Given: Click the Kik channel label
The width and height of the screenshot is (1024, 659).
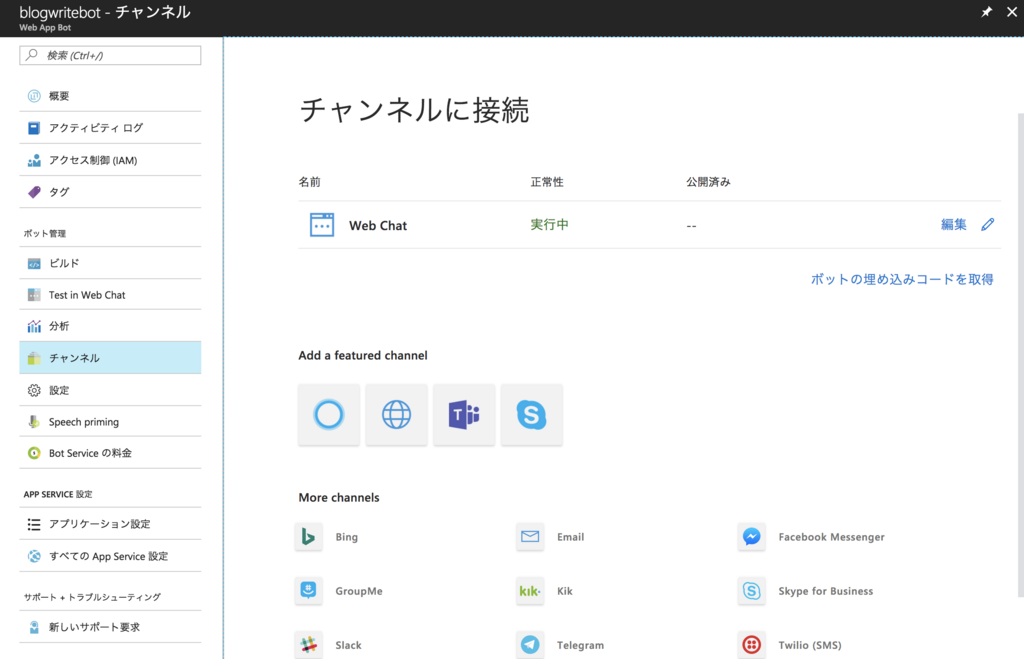Looking at the screenshot, I should (x=564, y=591).
